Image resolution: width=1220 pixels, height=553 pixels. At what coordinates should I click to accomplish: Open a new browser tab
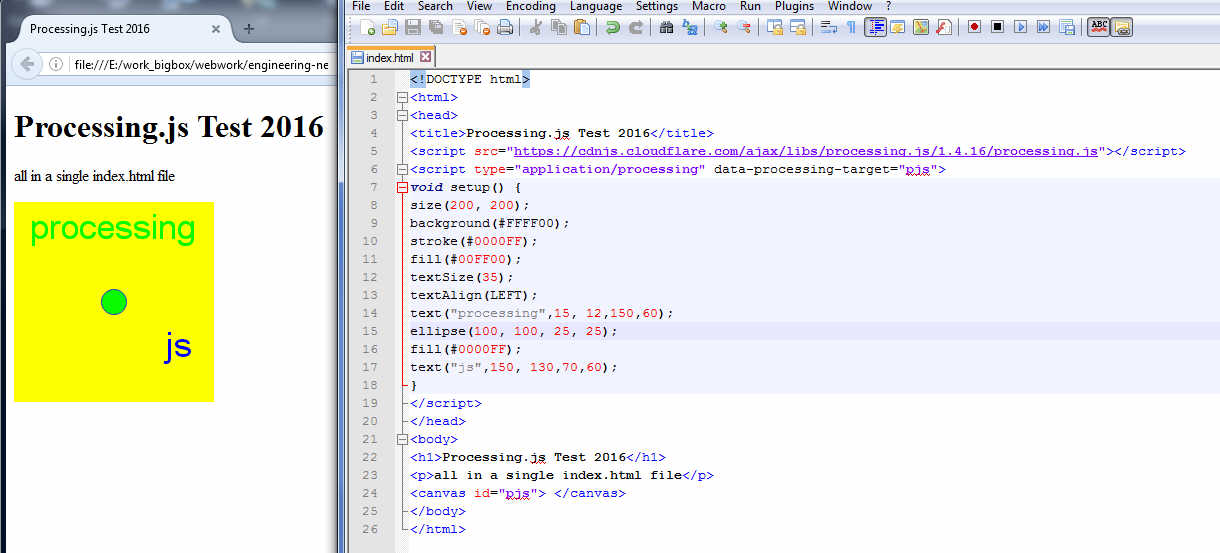pos(249,29)
